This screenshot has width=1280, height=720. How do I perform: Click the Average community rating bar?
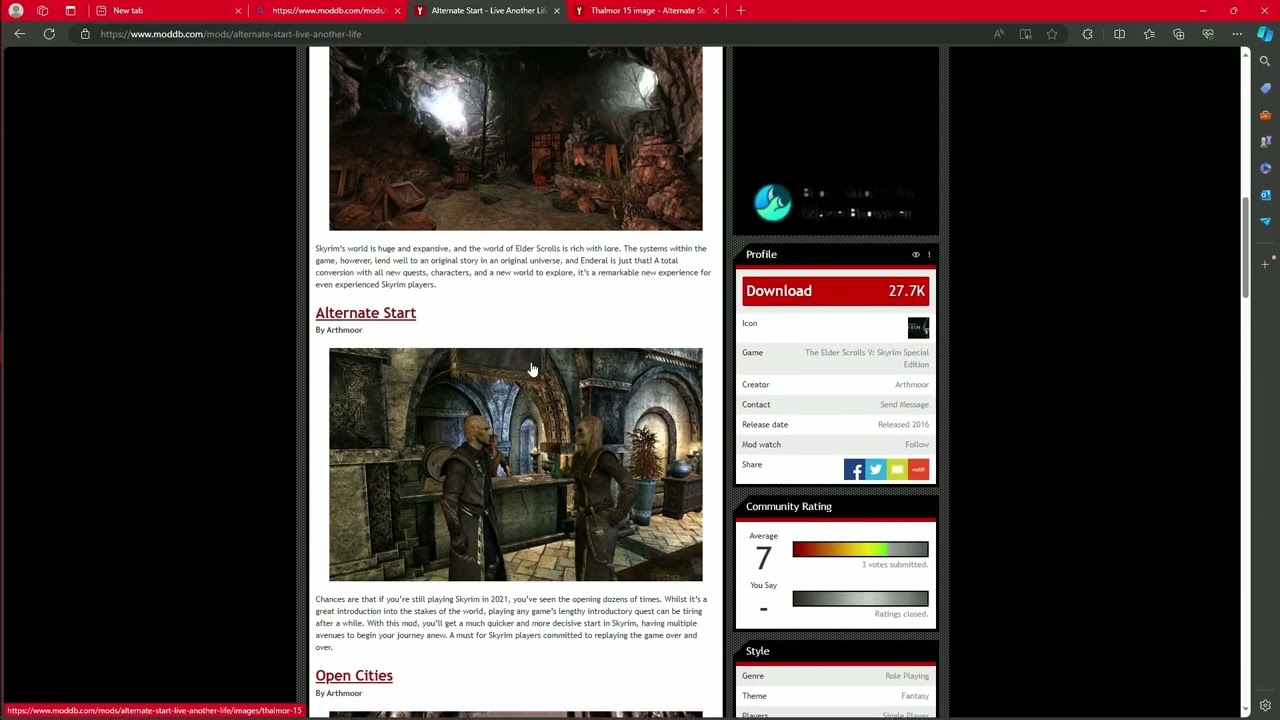(860, 549)
